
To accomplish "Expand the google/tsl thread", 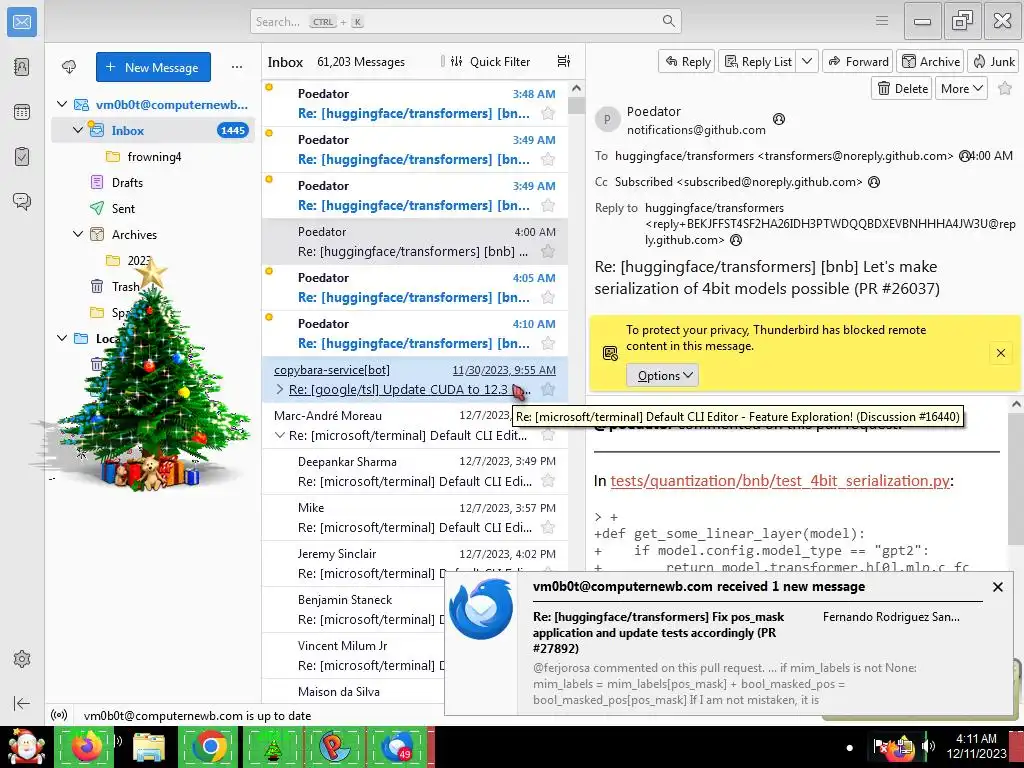I will pos(280,389).
